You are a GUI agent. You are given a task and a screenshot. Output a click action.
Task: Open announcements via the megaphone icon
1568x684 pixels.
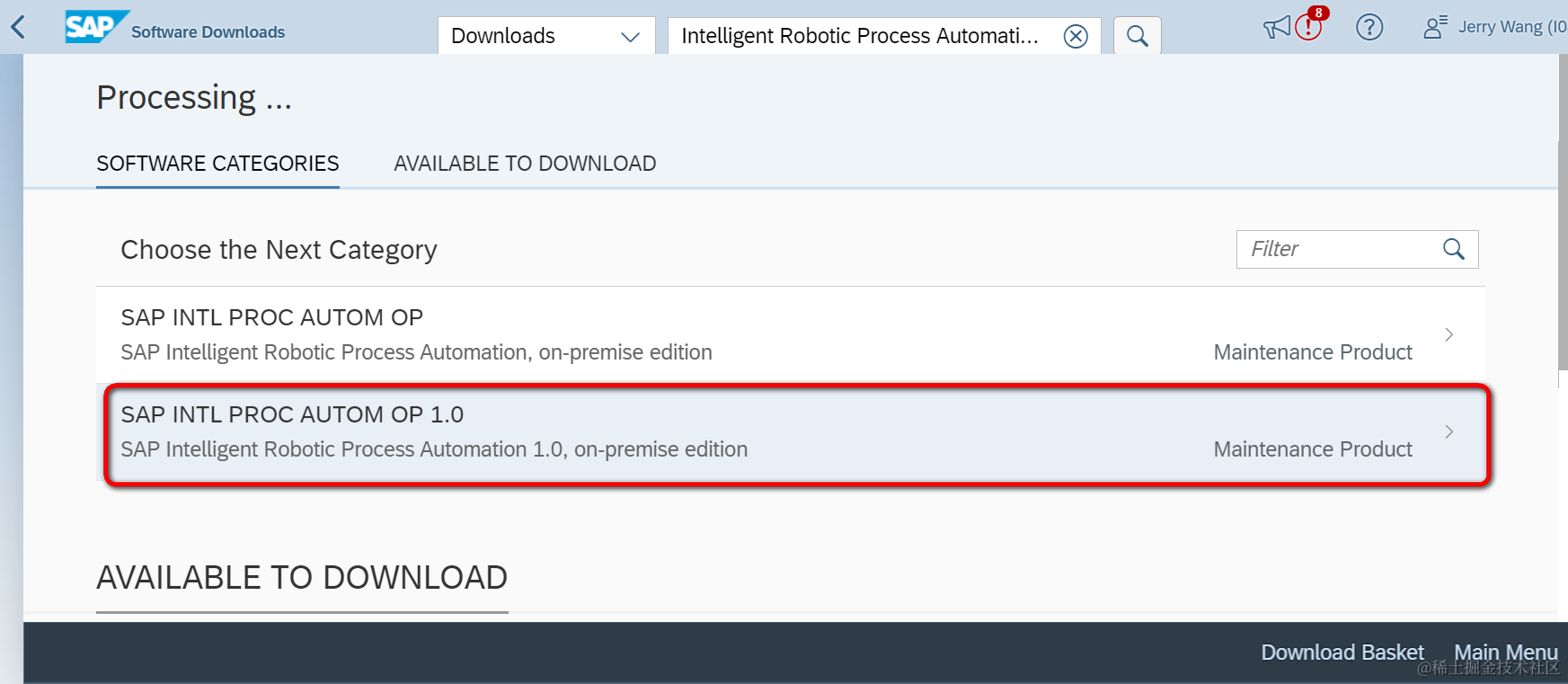[x=1276, y=28]
